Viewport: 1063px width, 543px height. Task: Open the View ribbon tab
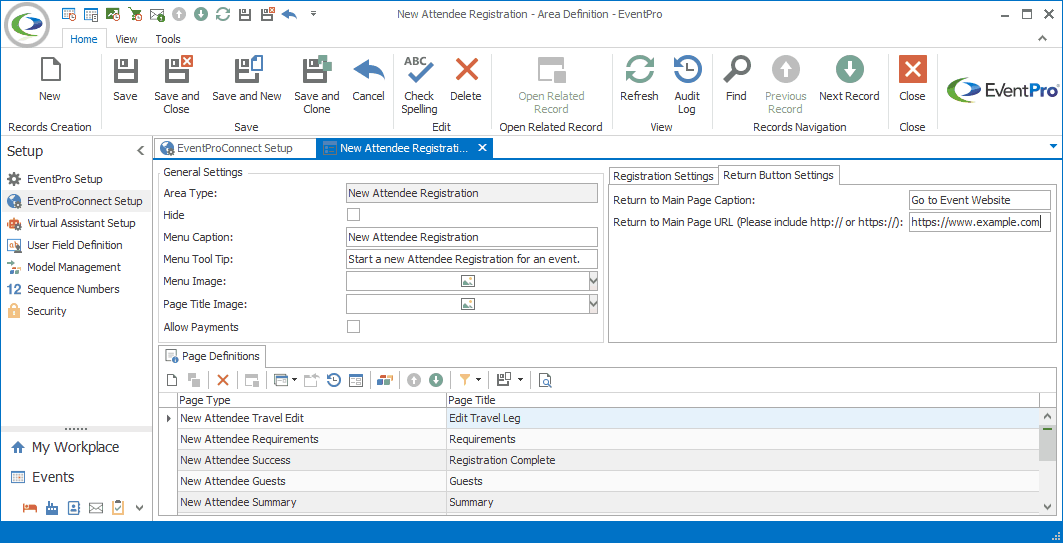(126, 39)
